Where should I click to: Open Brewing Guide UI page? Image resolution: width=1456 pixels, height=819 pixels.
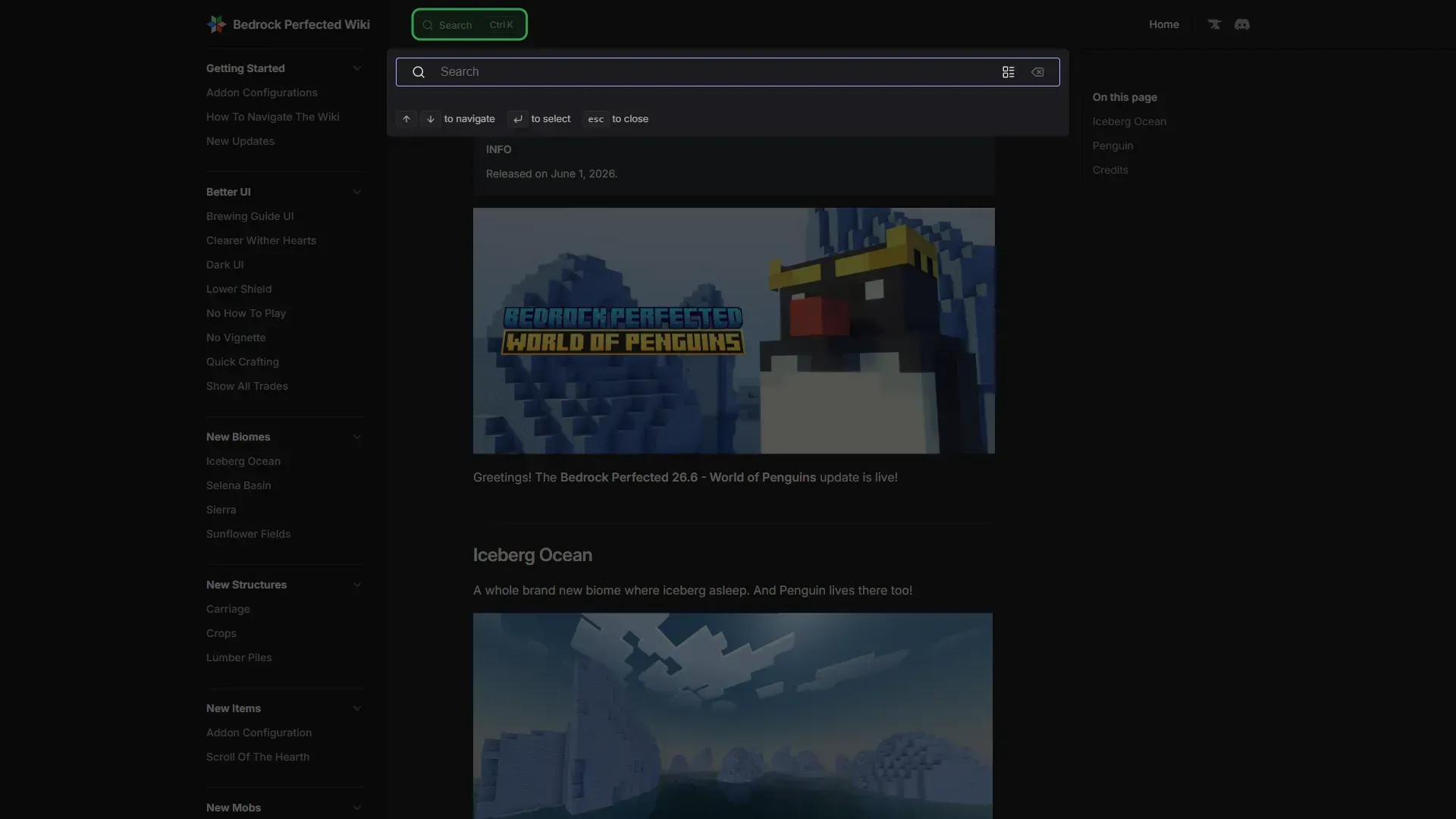[250, 216]
